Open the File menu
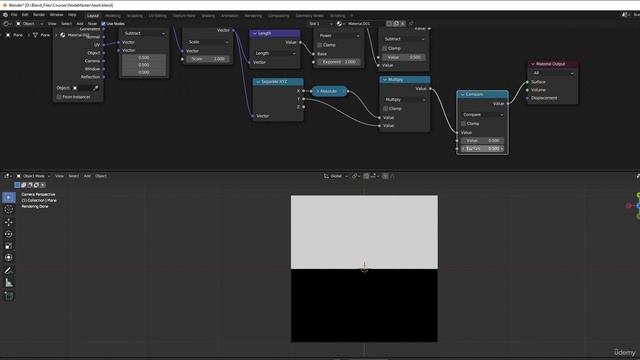Image resolution: width=640 pixels, height=360 pixels. coord(14,15)
